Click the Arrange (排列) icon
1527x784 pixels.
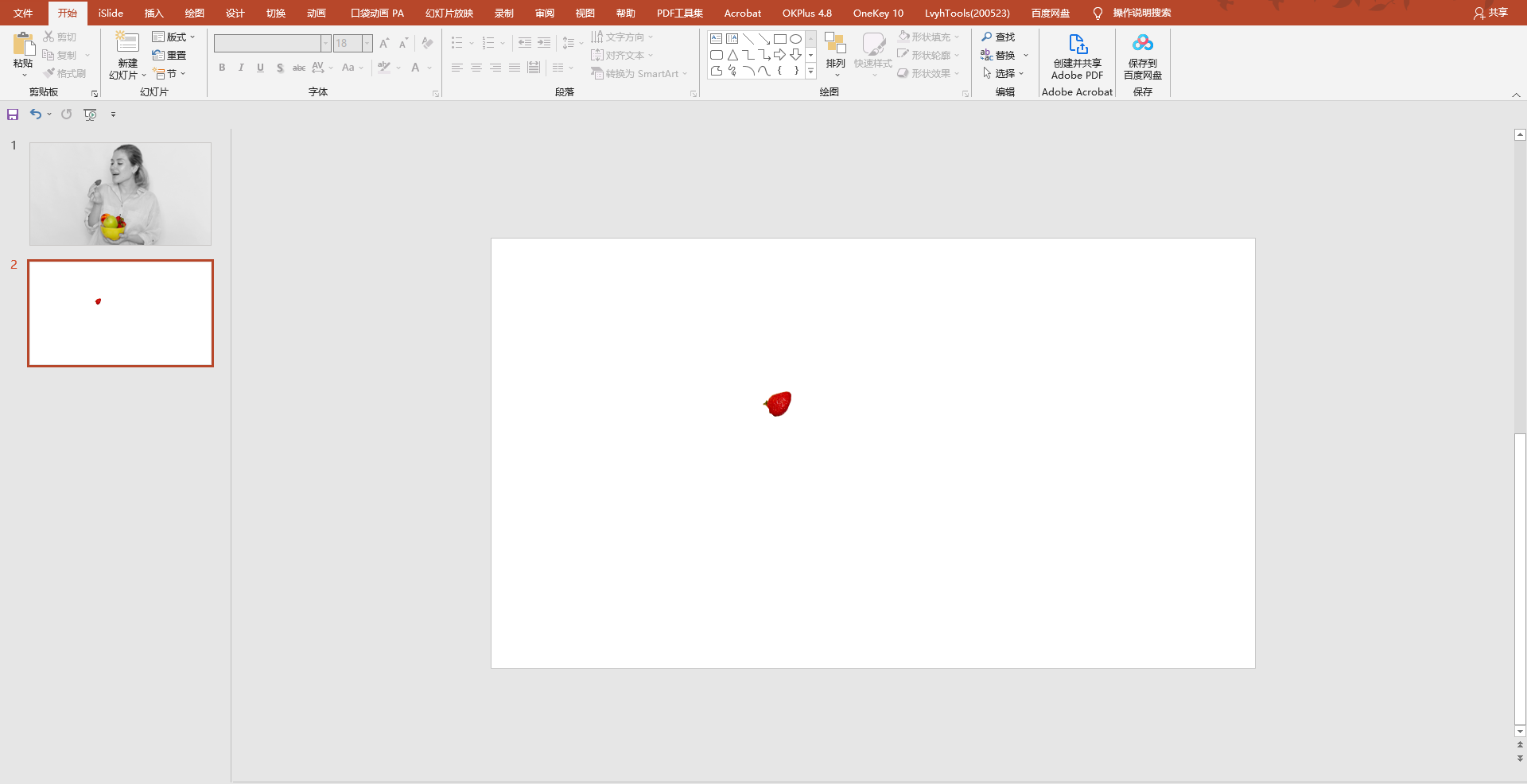coord(835,43)
